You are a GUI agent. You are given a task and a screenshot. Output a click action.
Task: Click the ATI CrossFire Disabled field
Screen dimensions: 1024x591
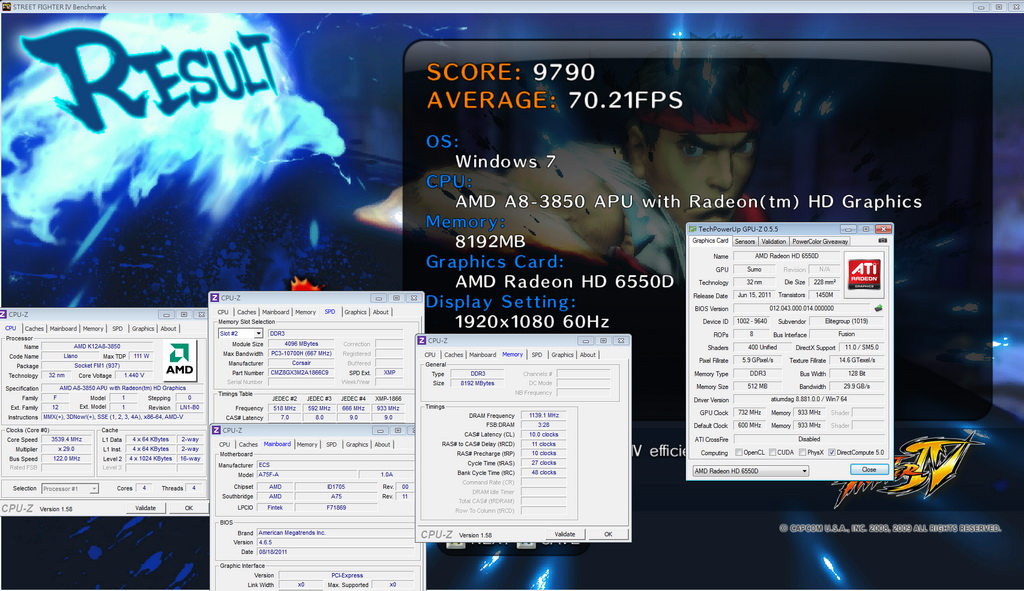click(808, 439)
